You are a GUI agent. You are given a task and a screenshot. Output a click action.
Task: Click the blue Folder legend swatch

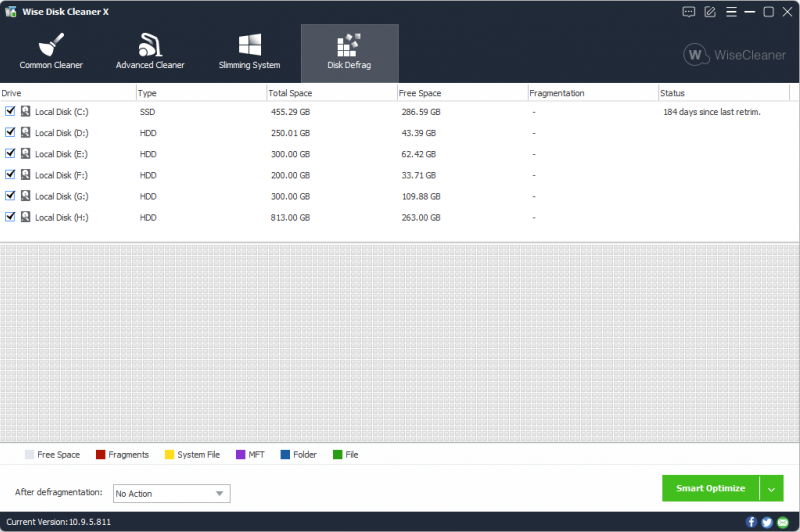tap(285, 454)
